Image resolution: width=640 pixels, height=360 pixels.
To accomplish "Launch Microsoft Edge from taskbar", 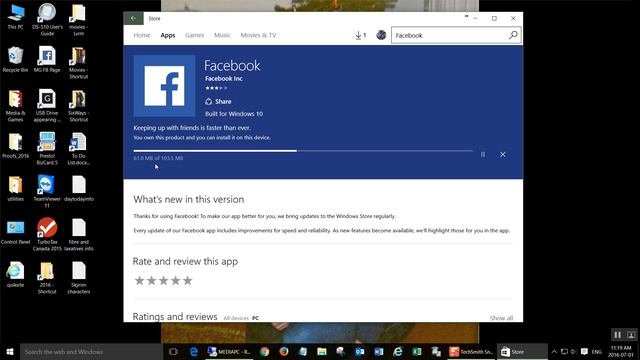I will click(x=194, y=351).
